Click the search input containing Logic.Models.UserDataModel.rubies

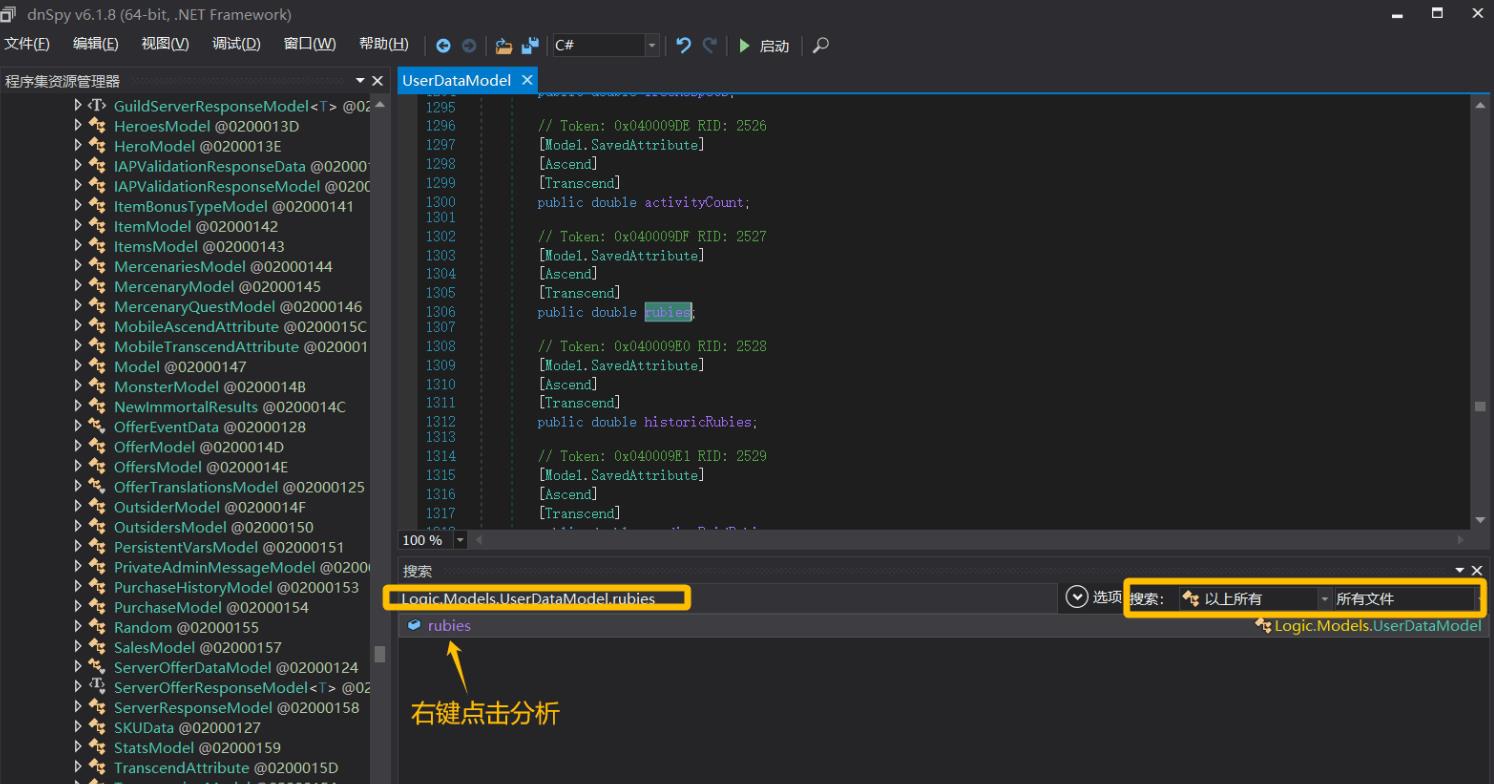coord(726,598)
